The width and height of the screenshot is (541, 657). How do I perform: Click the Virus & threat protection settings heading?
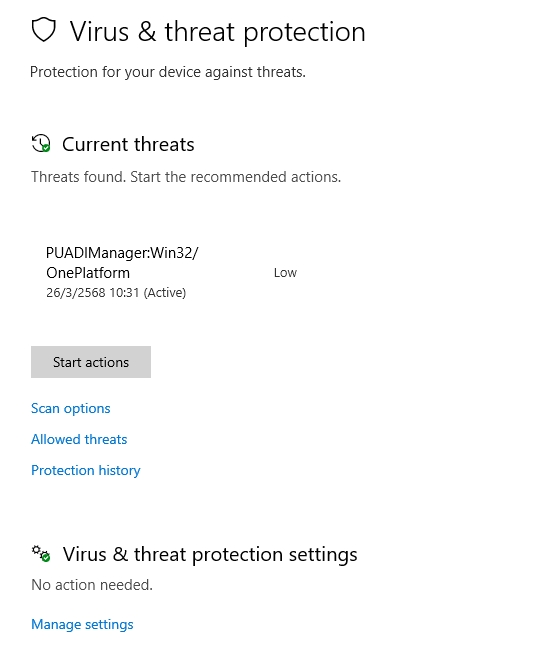[210, 554]
